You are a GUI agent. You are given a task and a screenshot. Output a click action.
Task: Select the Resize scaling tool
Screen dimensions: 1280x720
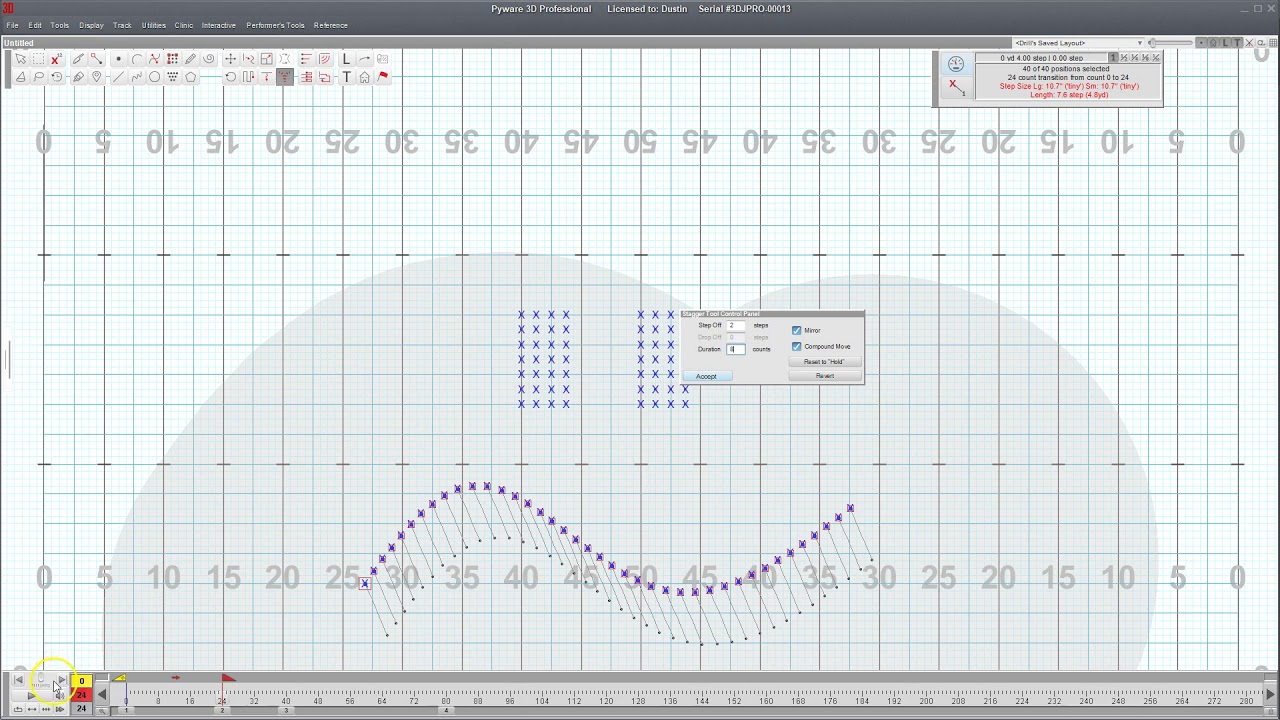point(266,59)
